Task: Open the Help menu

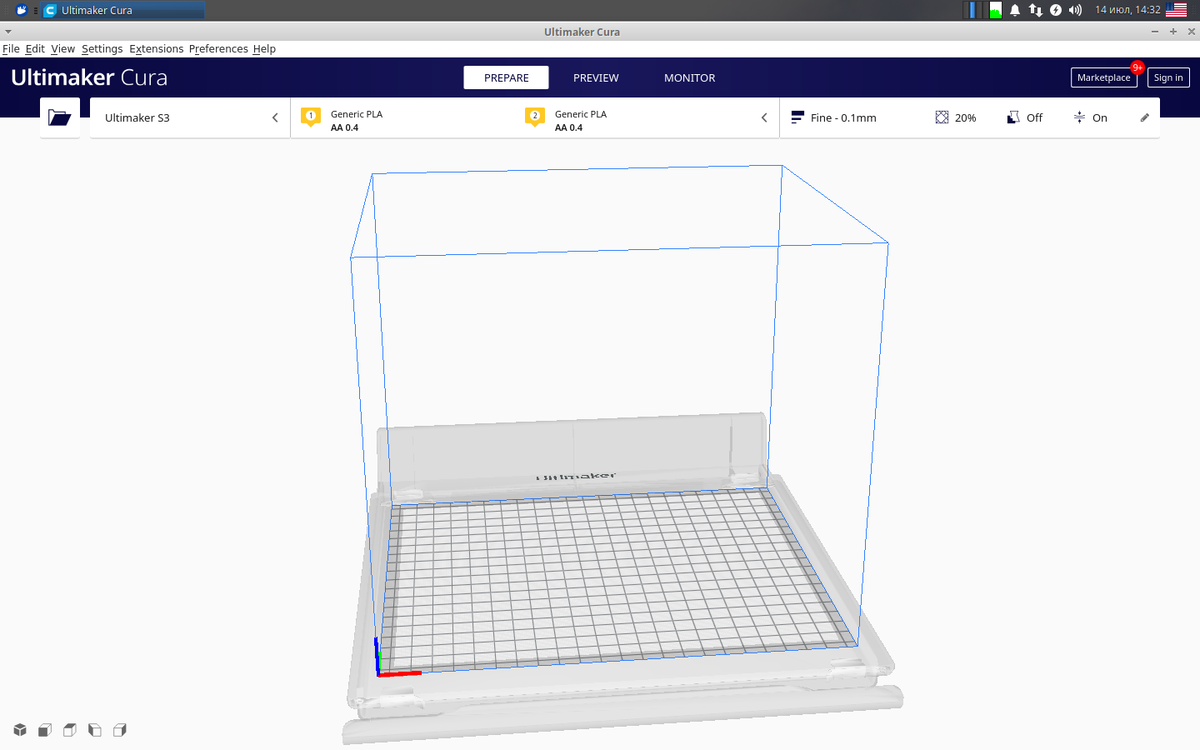Action: tap(264, 49)
